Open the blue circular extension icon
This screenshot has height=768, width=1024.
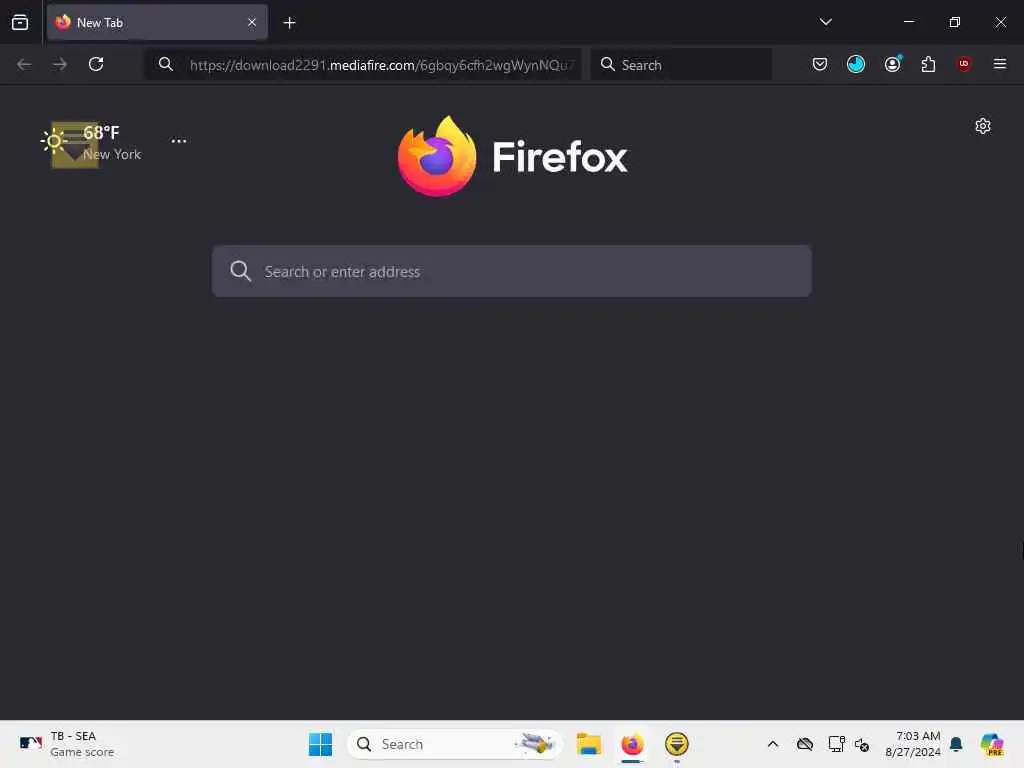(856, 64)
